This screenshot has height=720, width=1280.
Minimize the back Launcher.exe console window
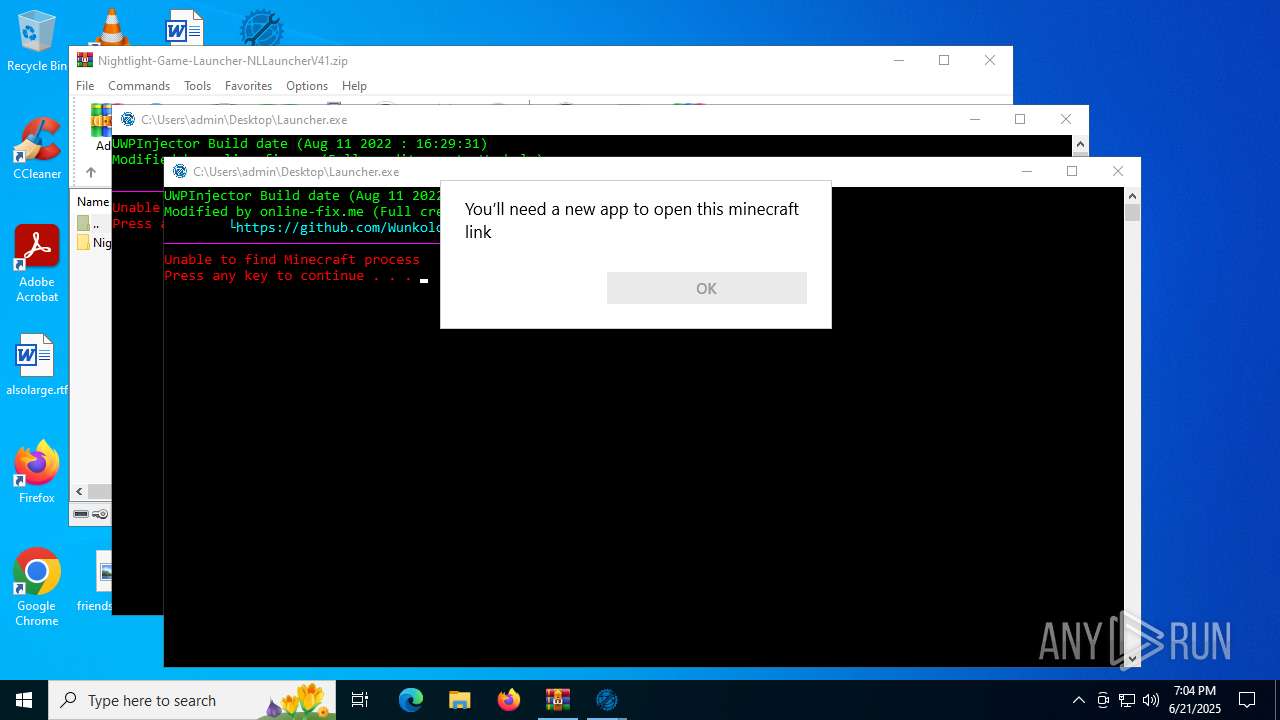pyautogui.click(x=975, y=119)
